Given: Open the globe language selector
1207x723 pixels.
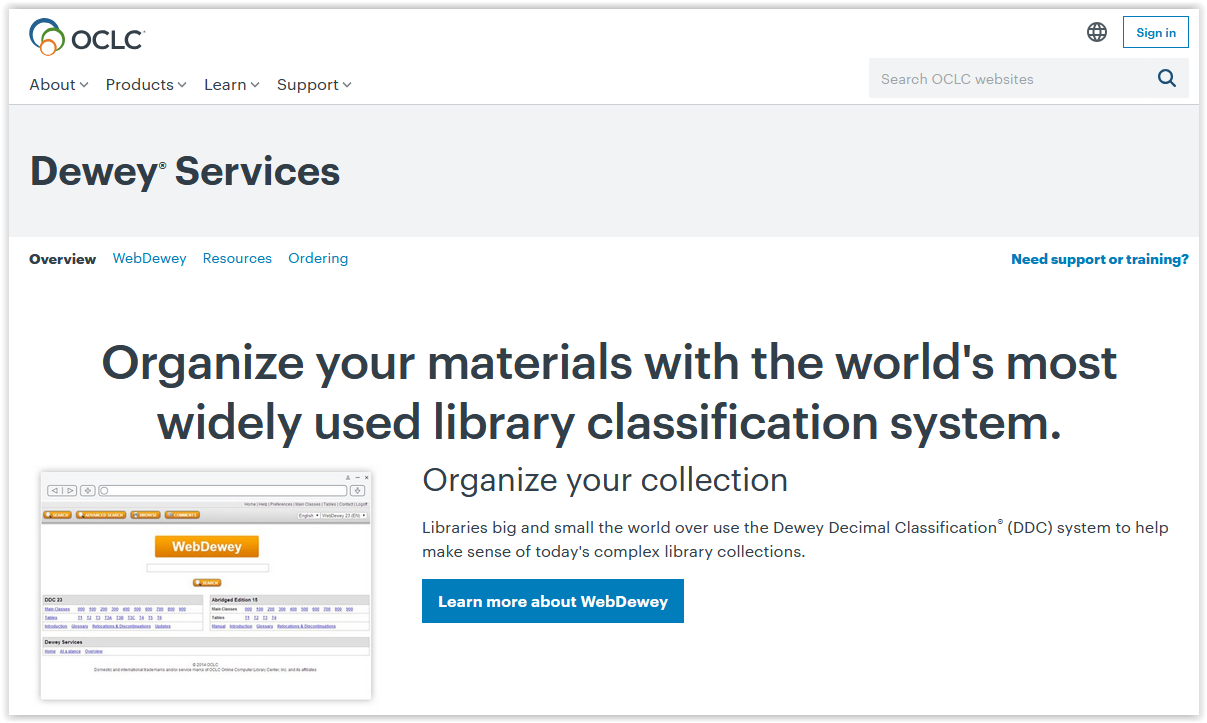Looking at the screenshot, I should coord(1097,32).
